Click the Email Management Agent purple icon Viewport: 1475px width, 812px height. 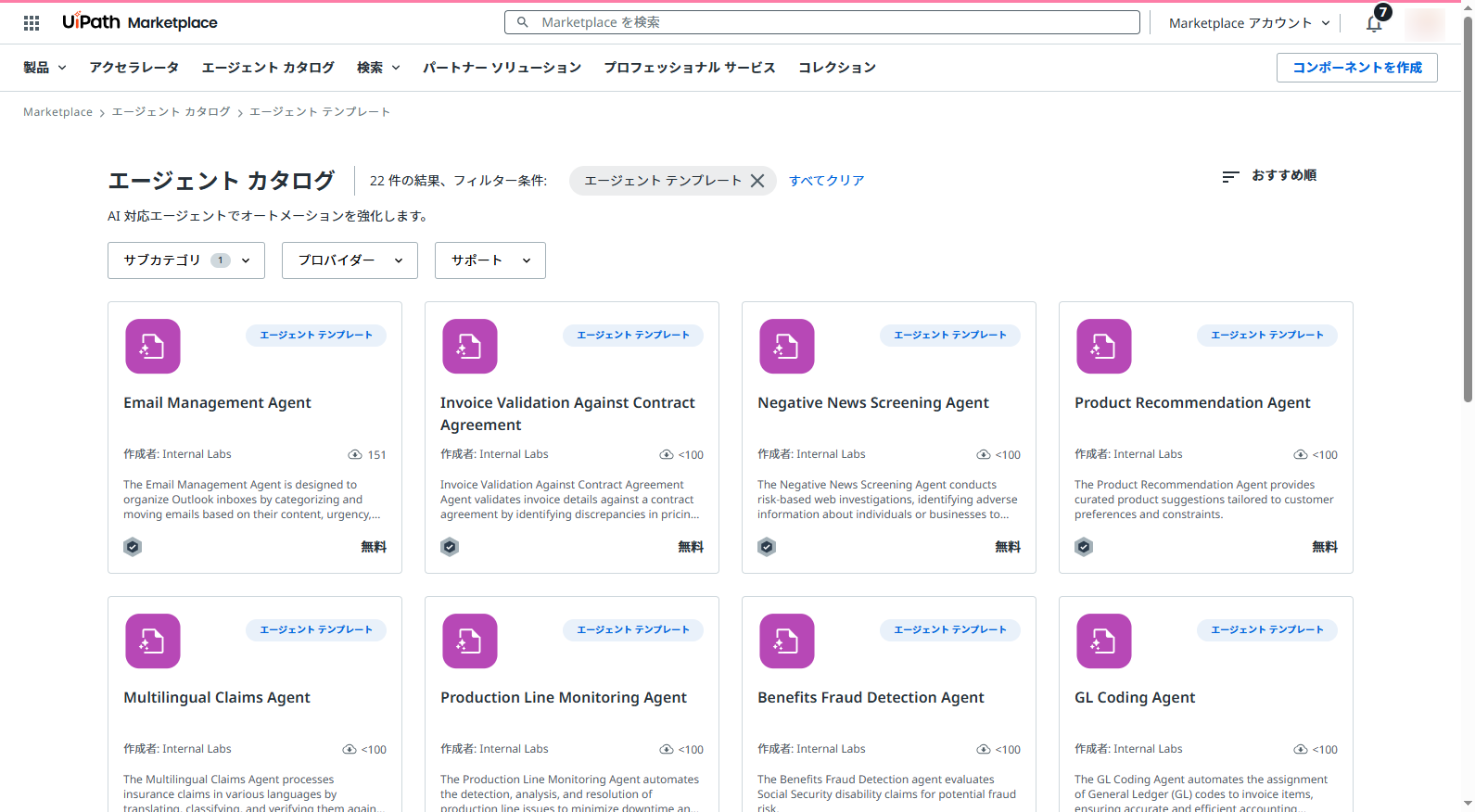153,347
